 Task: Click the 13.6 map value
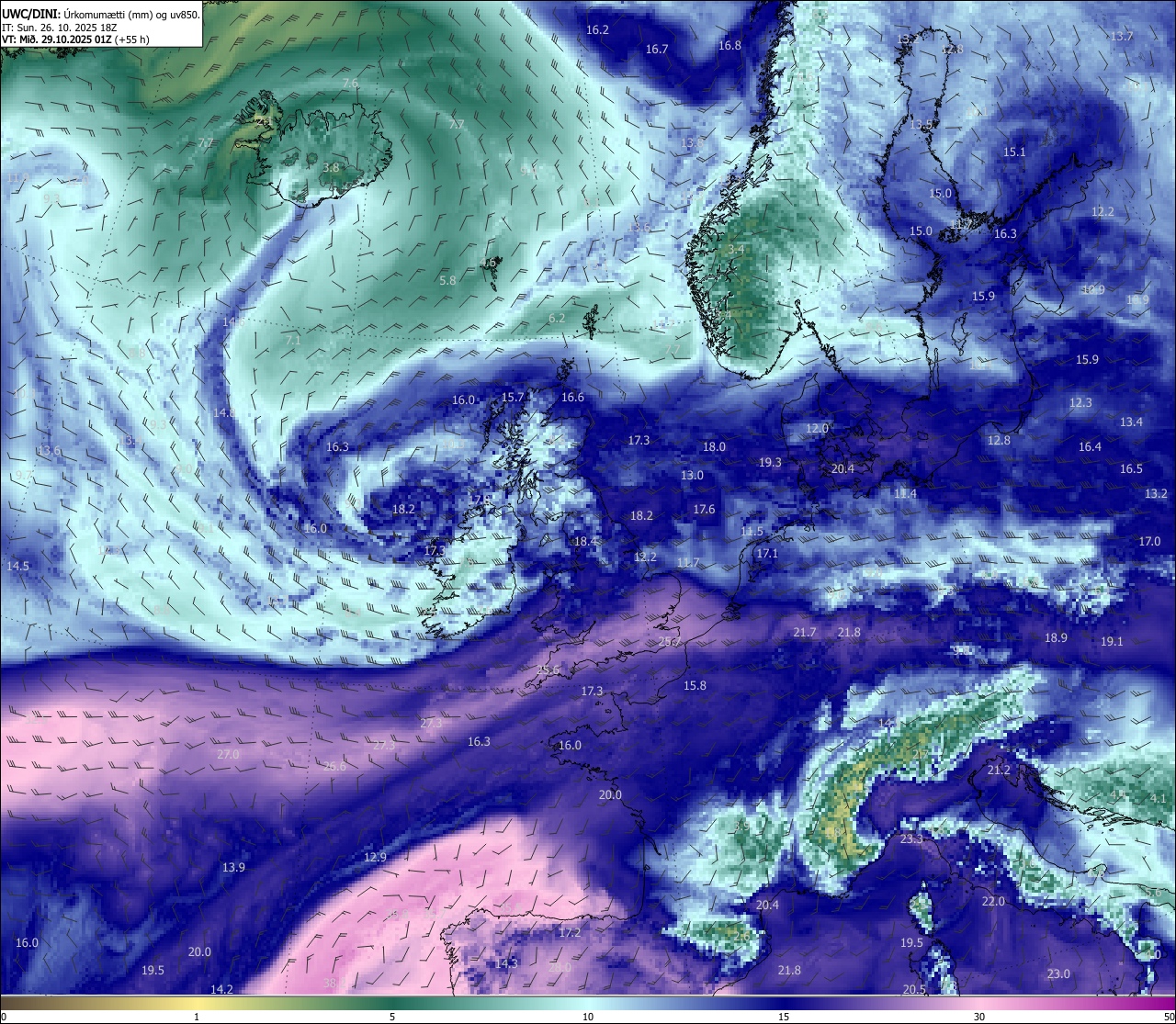(49, 451)
